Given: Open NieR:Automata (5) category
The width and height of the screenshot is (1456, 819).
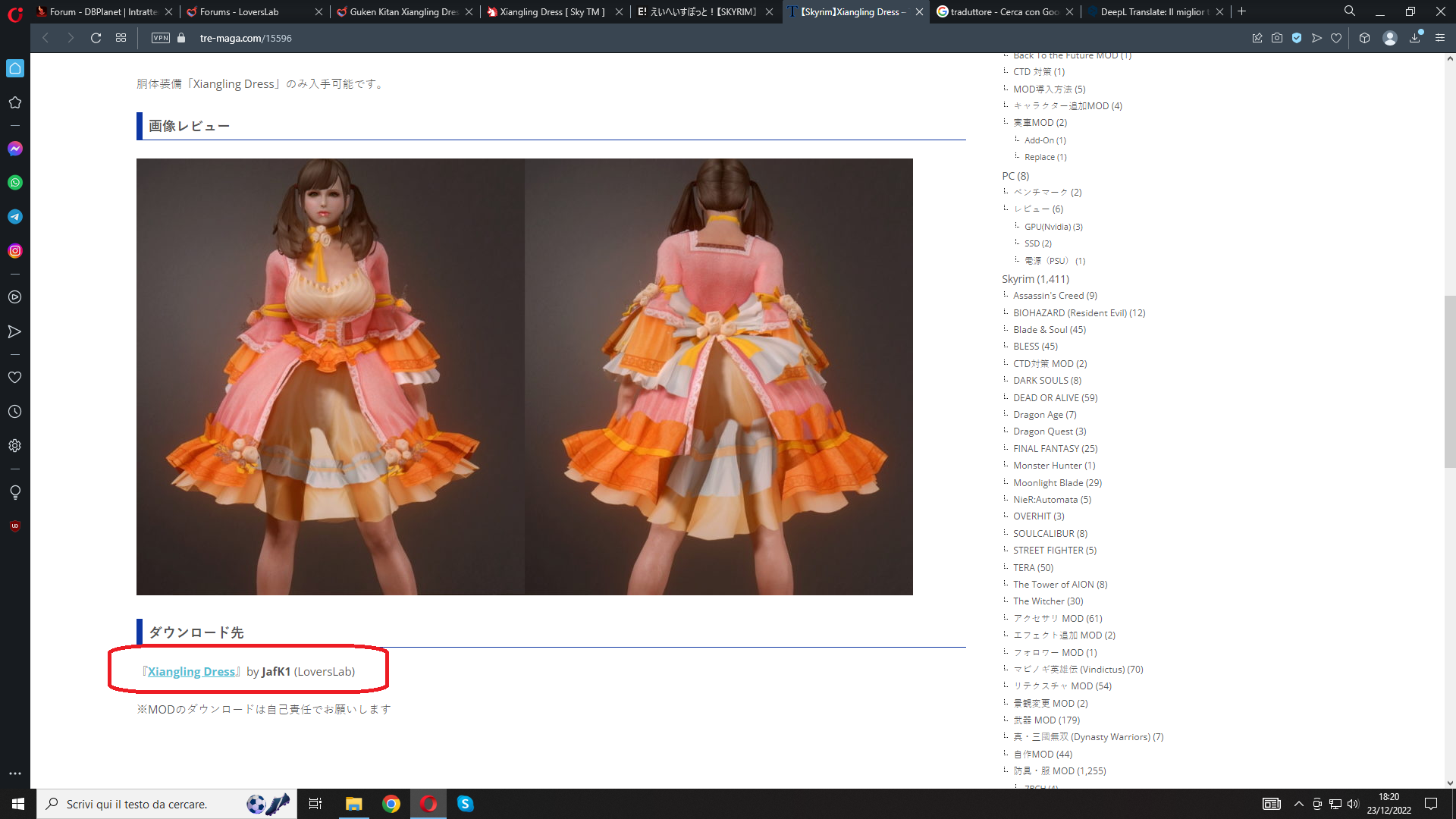Looking at the screenshot, I should [x=1052, y=500].
